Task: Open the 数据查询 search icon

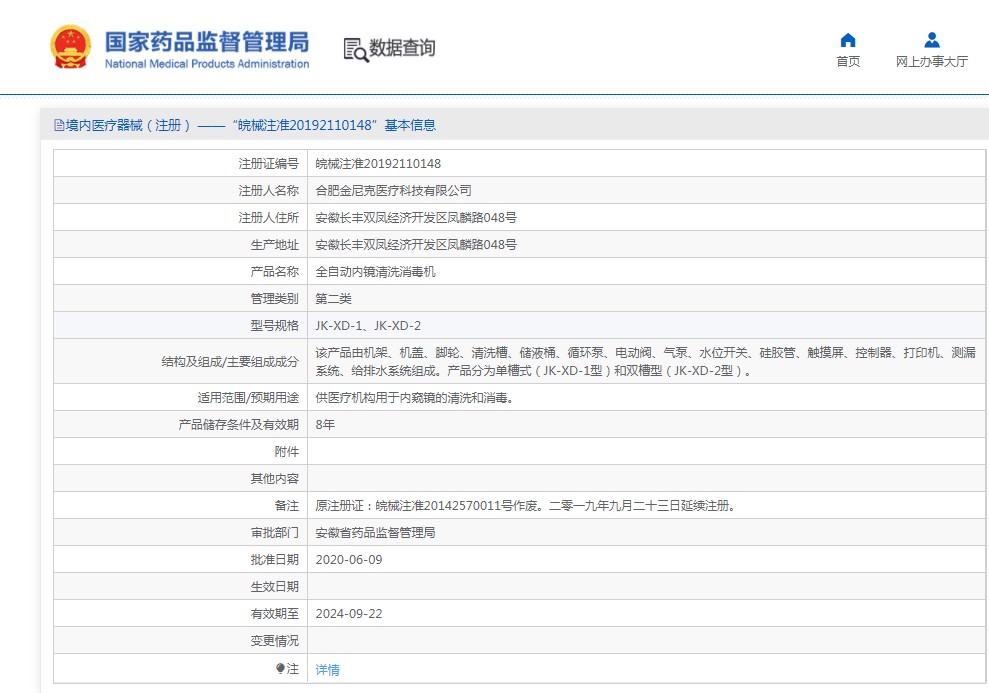Action: pyautogui.click(x=356, y=49)
